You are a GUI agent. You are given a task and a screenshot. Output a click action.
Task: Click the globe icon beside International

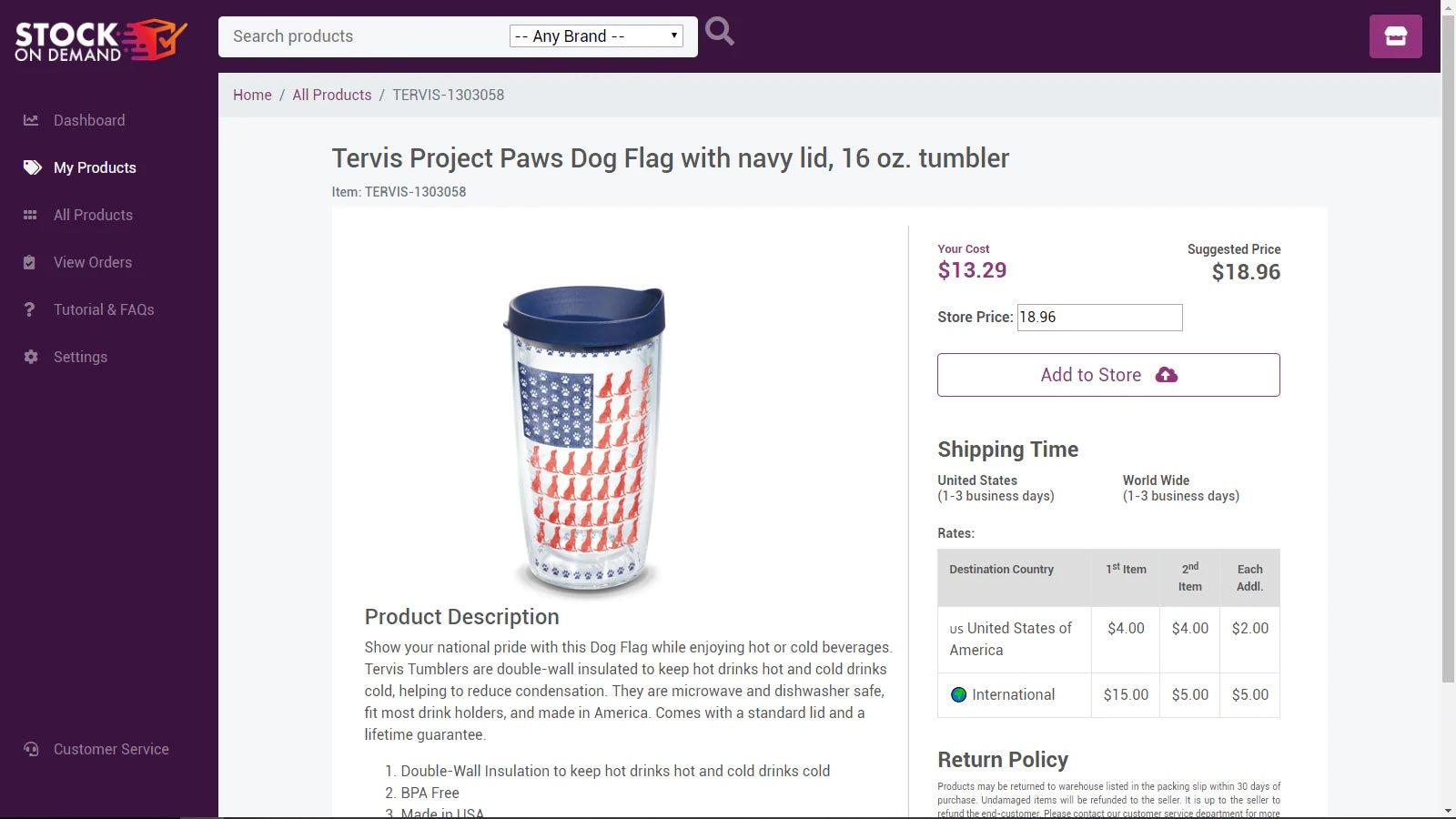(958, 694)
